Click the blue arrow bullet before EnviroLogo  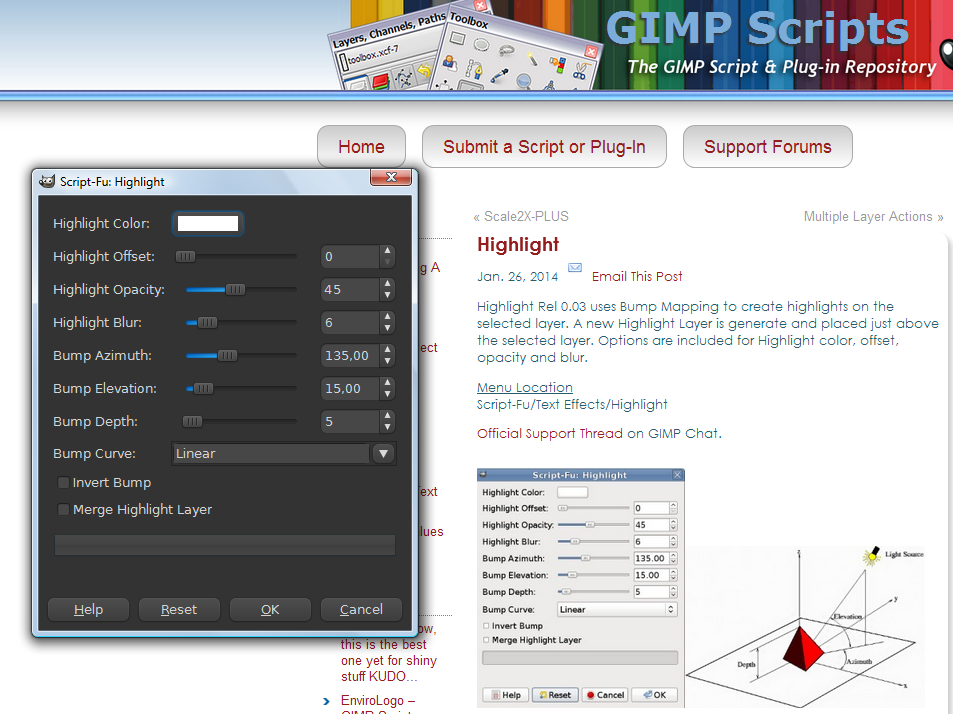click(x=327, y=701)
